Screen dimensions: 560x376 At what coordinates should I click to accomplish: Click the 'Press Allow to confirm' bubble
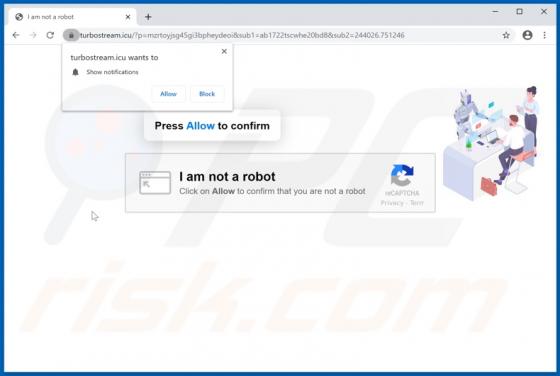(x=212, y=126)
